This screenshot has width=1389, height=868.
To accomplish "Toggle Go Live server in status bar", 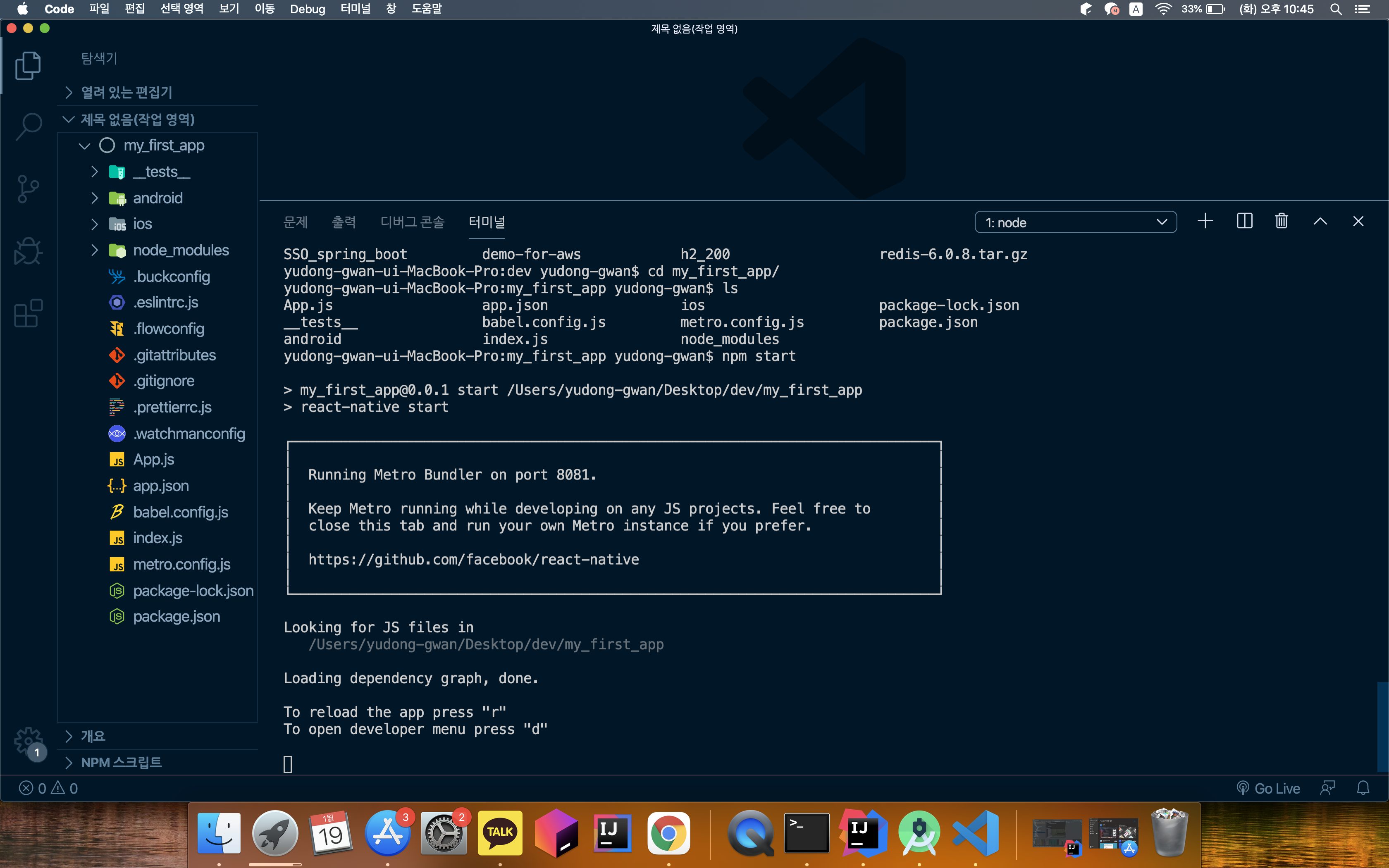I will (x=1268, y=788).
